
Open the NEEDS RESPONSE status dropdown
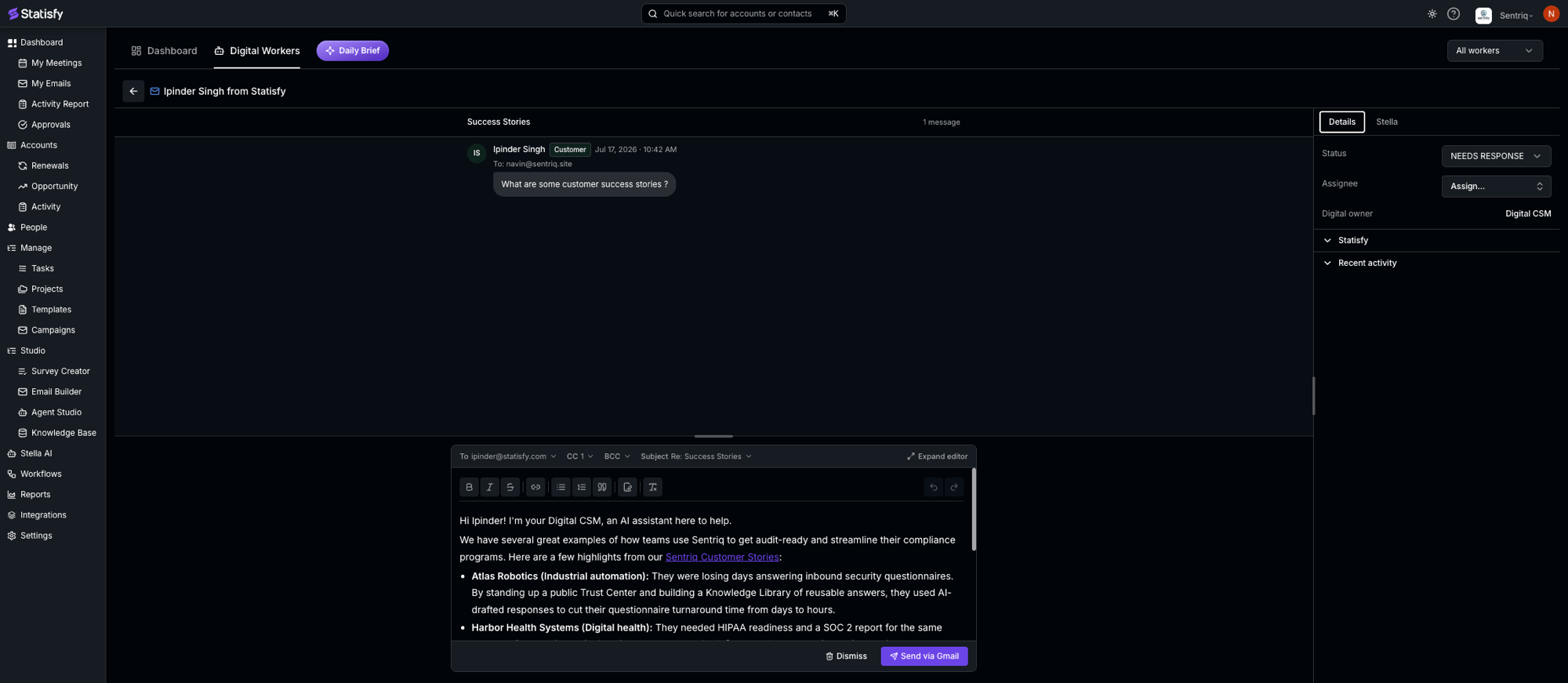(x=1496, y=156)
